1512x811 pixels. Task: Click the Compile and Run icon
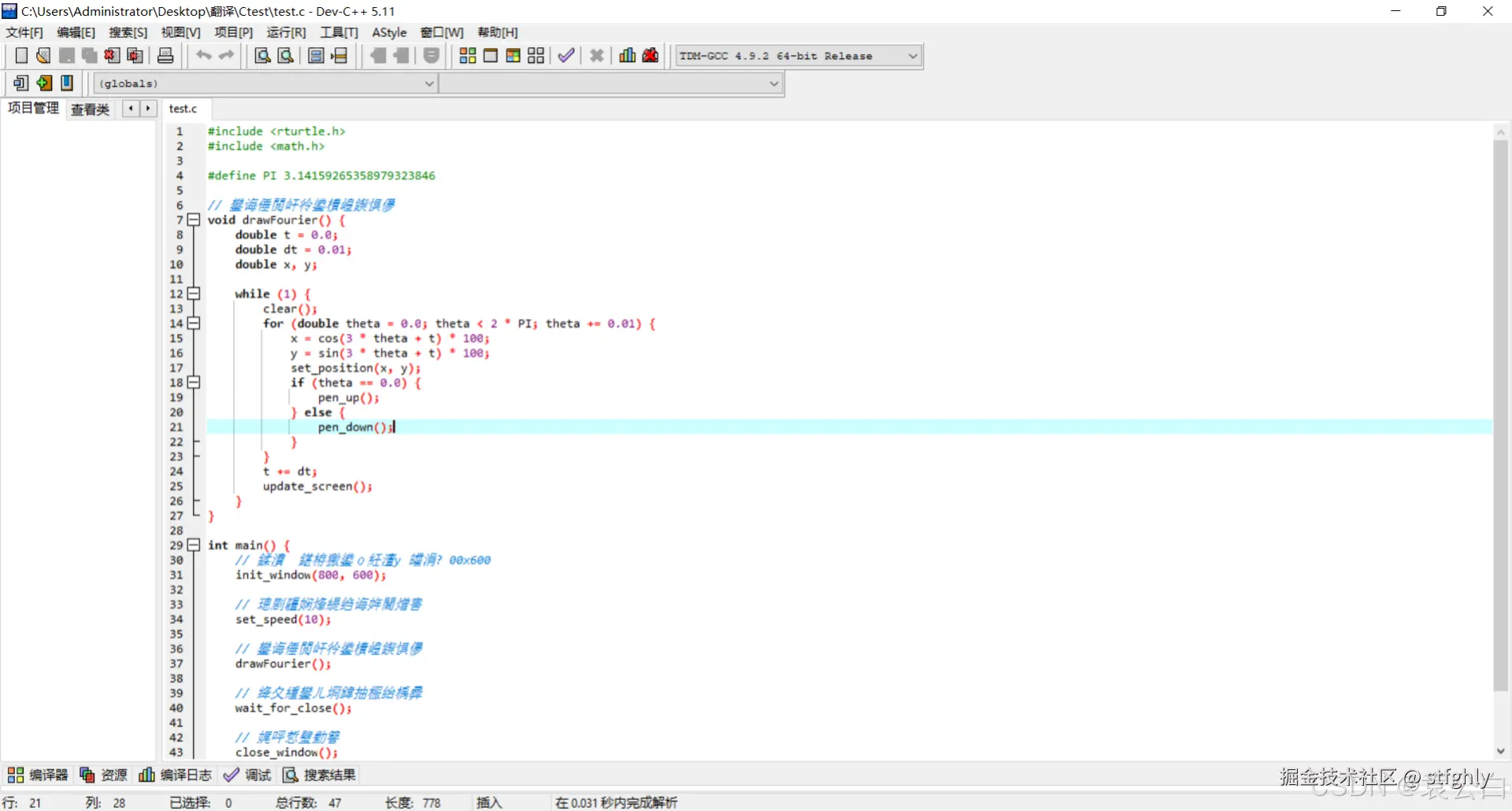click(x=513, y=56)
